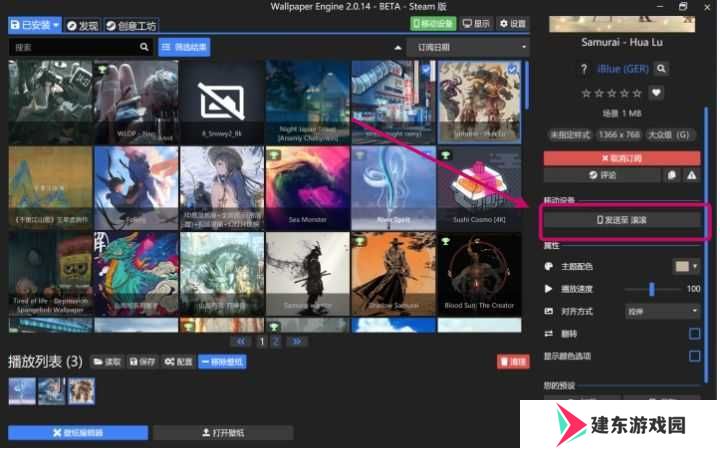Screen dimensions: 720x450
Task: Expand the scheme color dropdown arrow
Action: 695,266
